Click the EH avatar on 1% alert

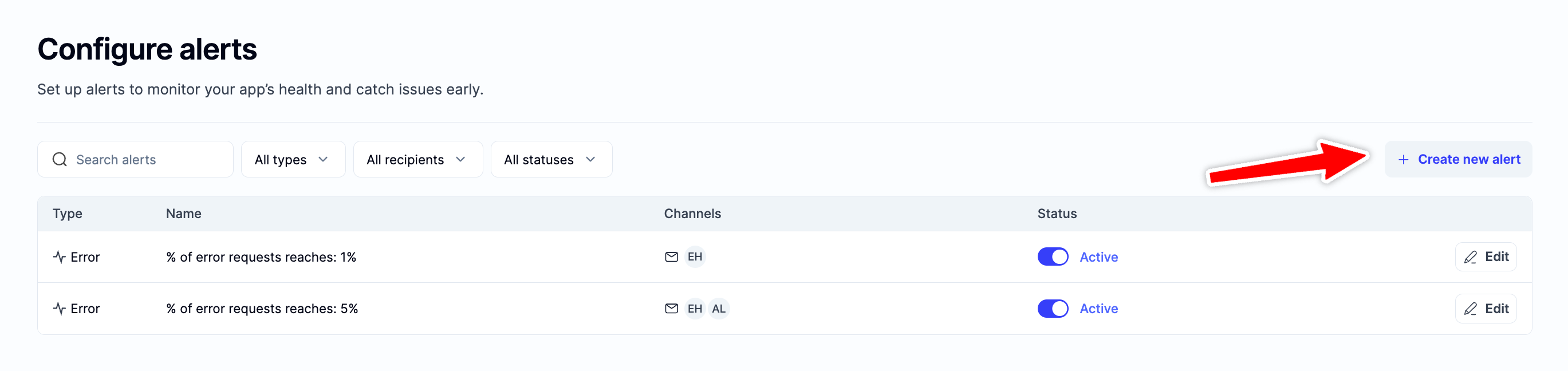point(695,256)
